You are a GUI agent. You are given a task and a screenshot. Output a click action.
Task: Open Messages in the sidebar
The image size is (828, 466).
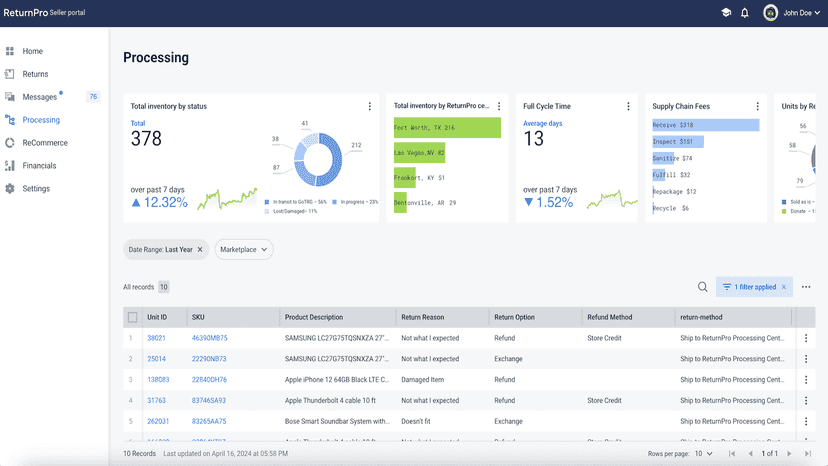click(40, 97)
